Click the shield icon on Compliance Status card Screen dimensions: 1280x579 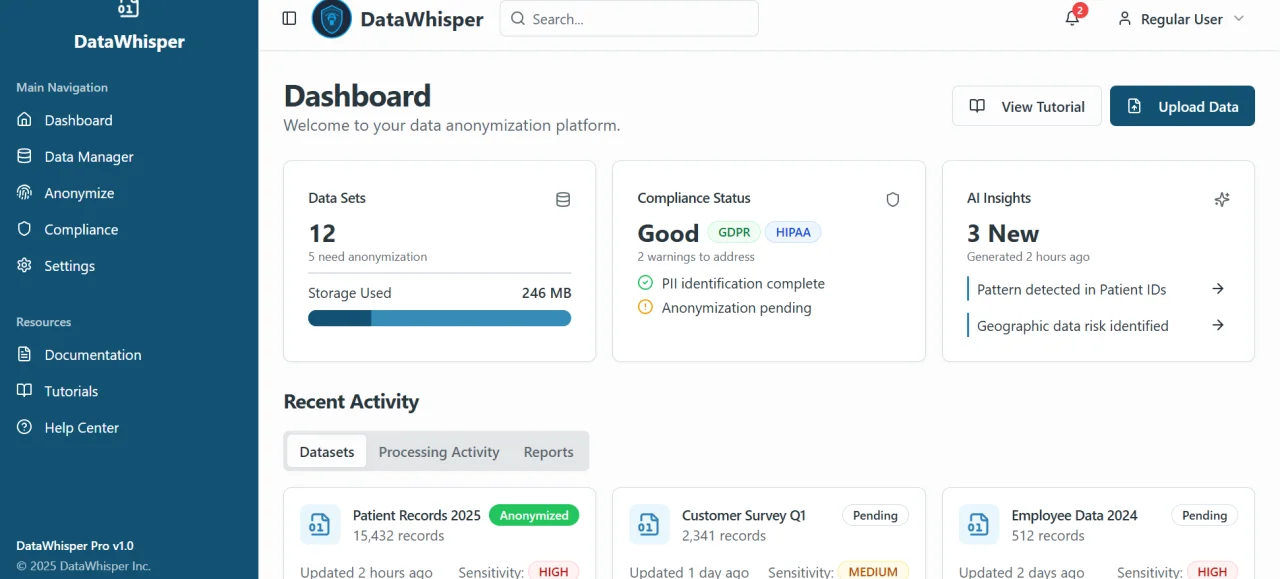tap(893, 200)
